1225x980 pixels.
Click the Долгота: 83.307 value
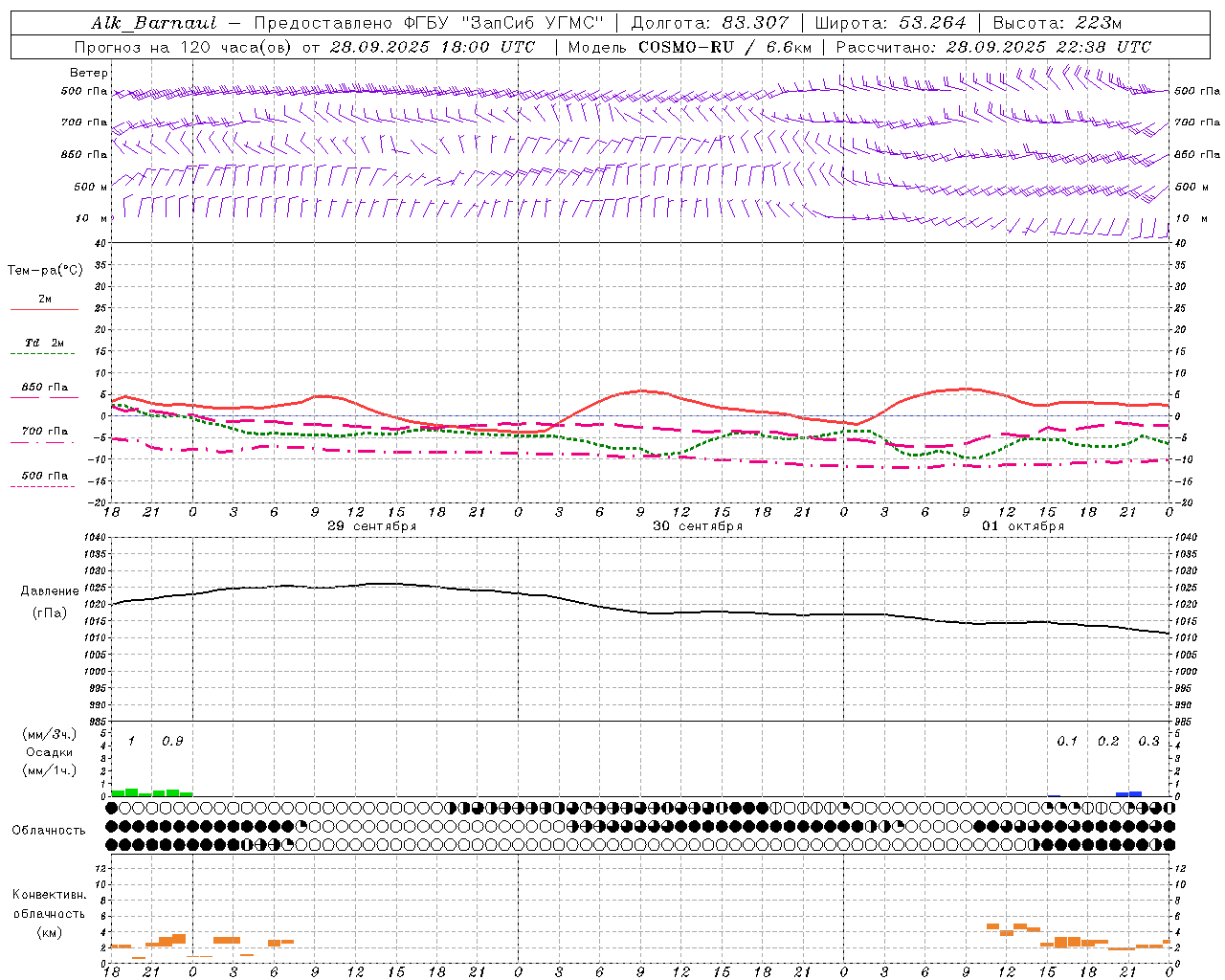pyautogui.click(x=710, y=23)
